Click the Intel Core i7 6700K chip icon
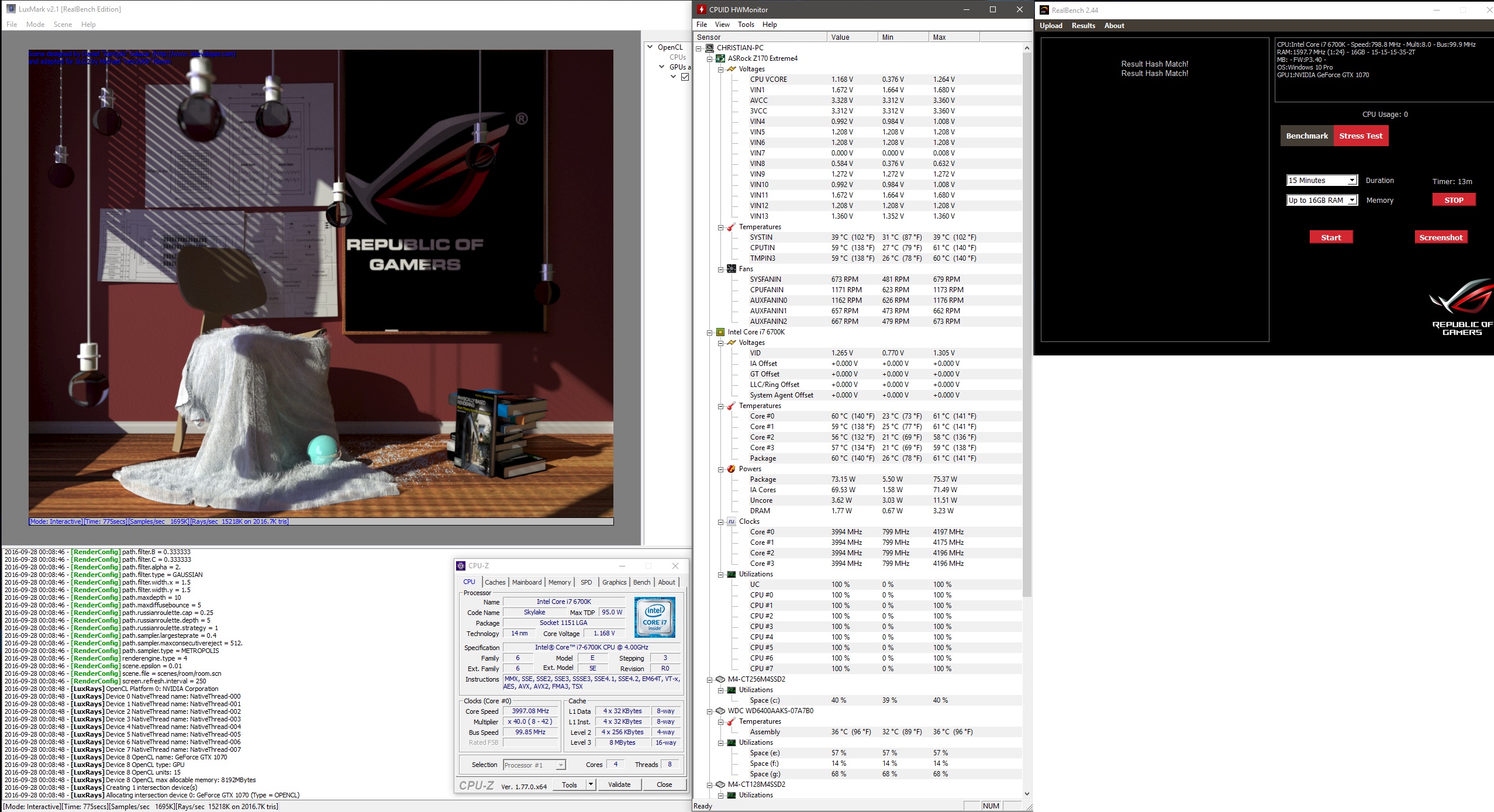This screenshot has width=1494, height=812. click(x=720, y=332)
